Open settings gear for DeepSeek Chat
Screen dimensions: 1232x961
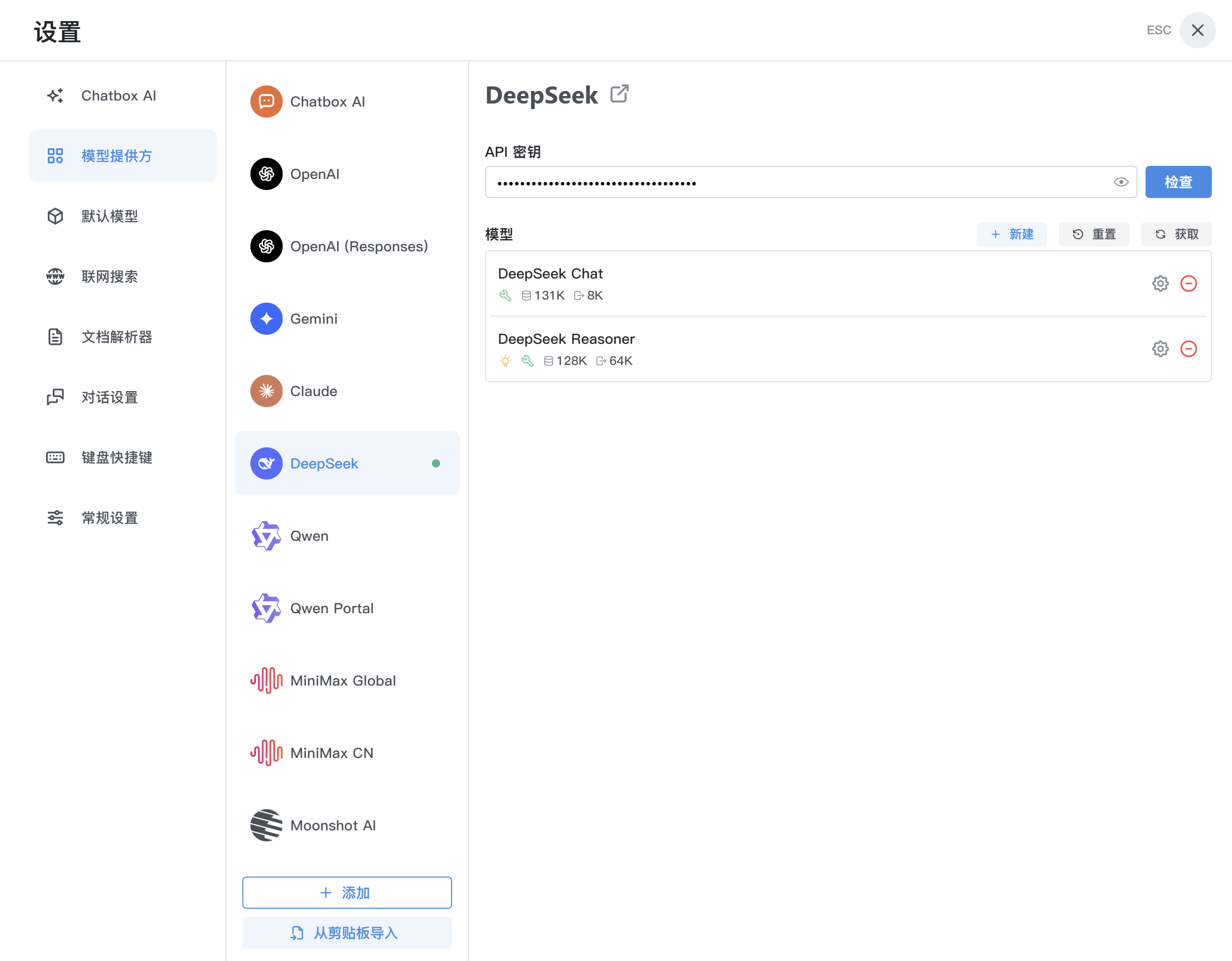point(1160,283)
